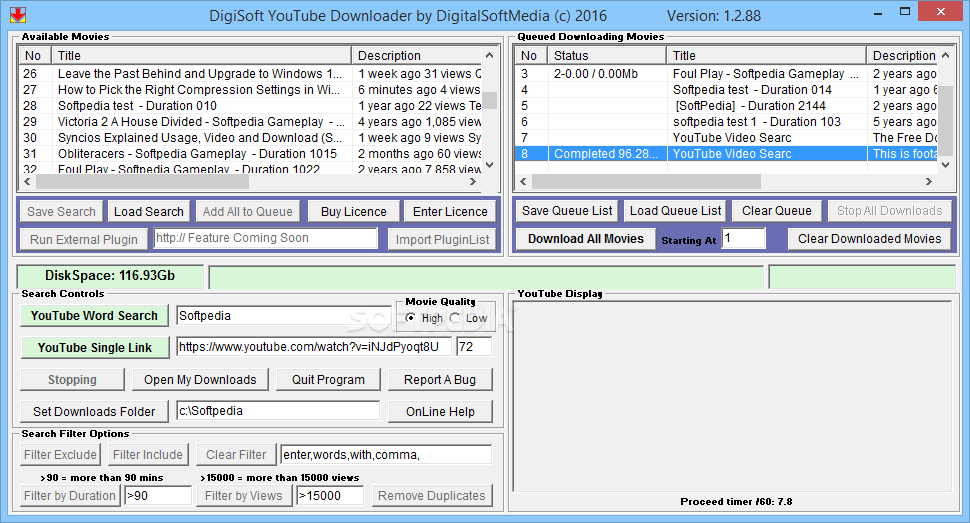Click the Filter Include button
This screenshot has height=523, width=970.
click(x=148, y=455)
